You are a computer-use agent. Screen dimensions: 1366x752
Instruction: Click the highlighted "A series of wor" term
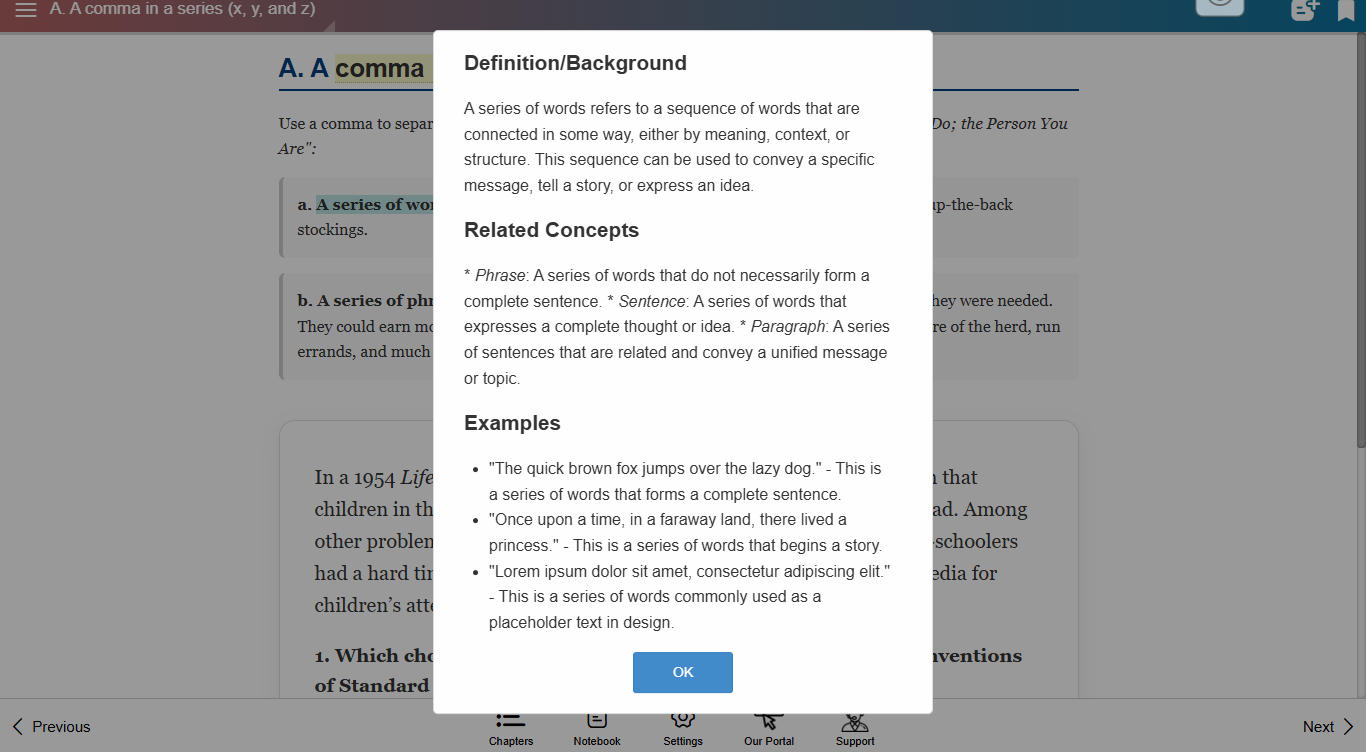[375, 205]
